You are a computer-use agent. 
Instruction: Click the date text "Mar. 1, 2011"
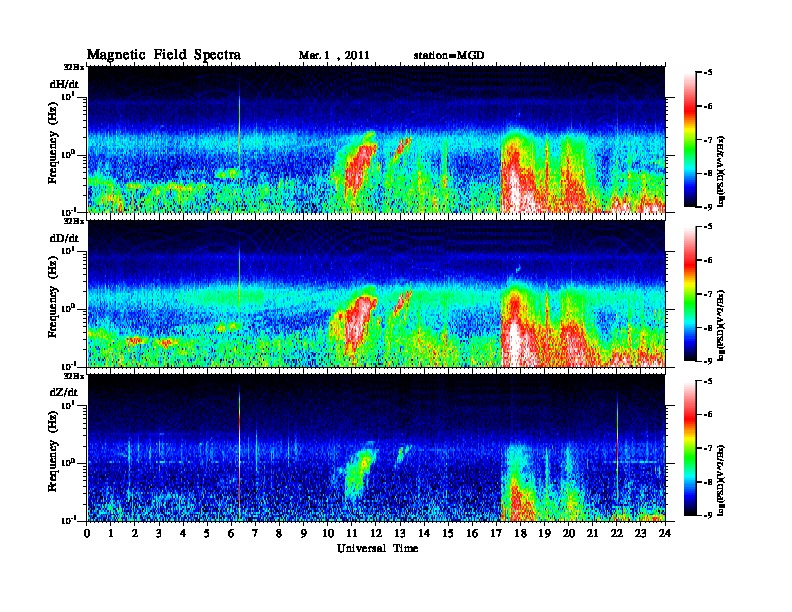click(334, 56)
